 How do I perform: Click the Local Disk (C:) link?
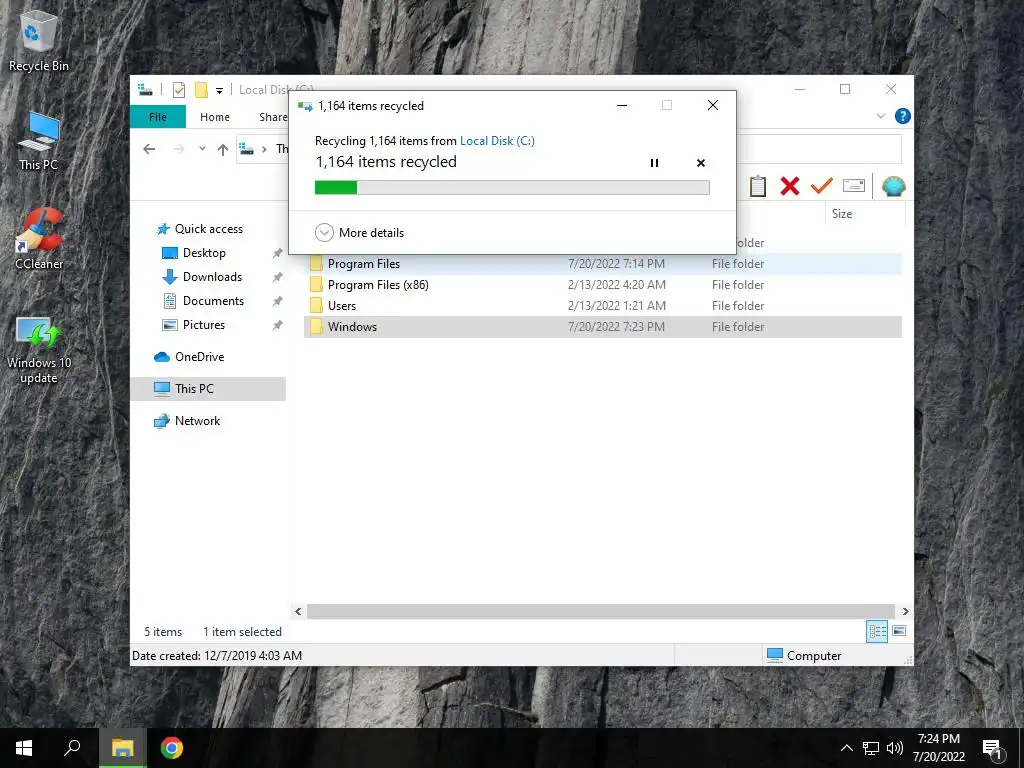pos(497,140)
